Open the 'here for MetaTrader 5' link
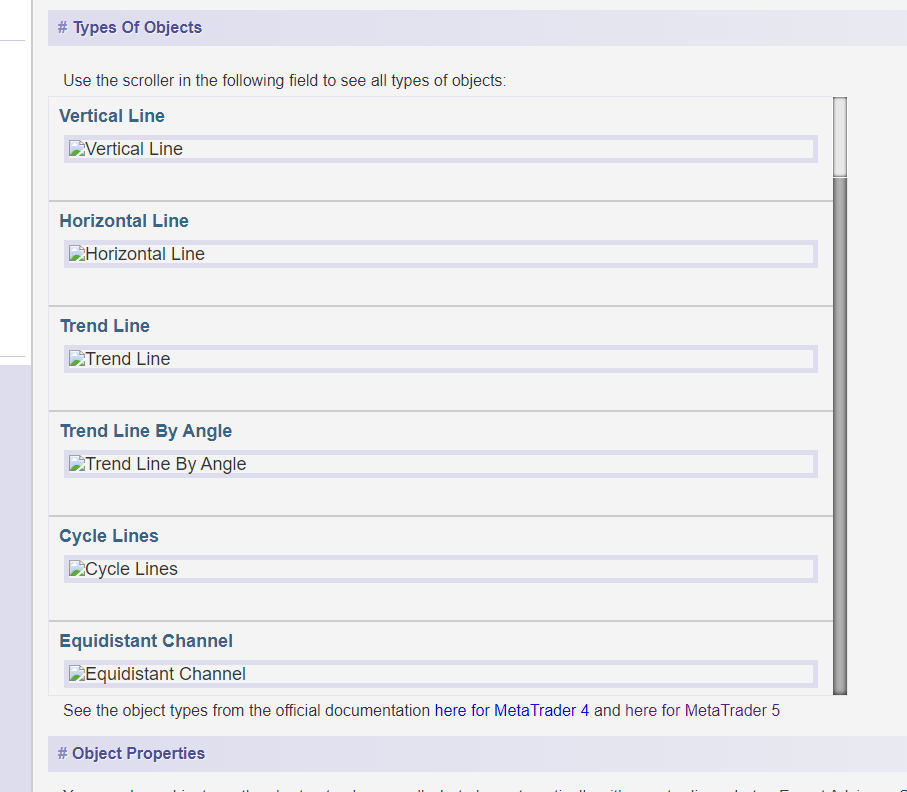Image resolution: width=907 pixels, height=792 pixels. tap(702, 710)
